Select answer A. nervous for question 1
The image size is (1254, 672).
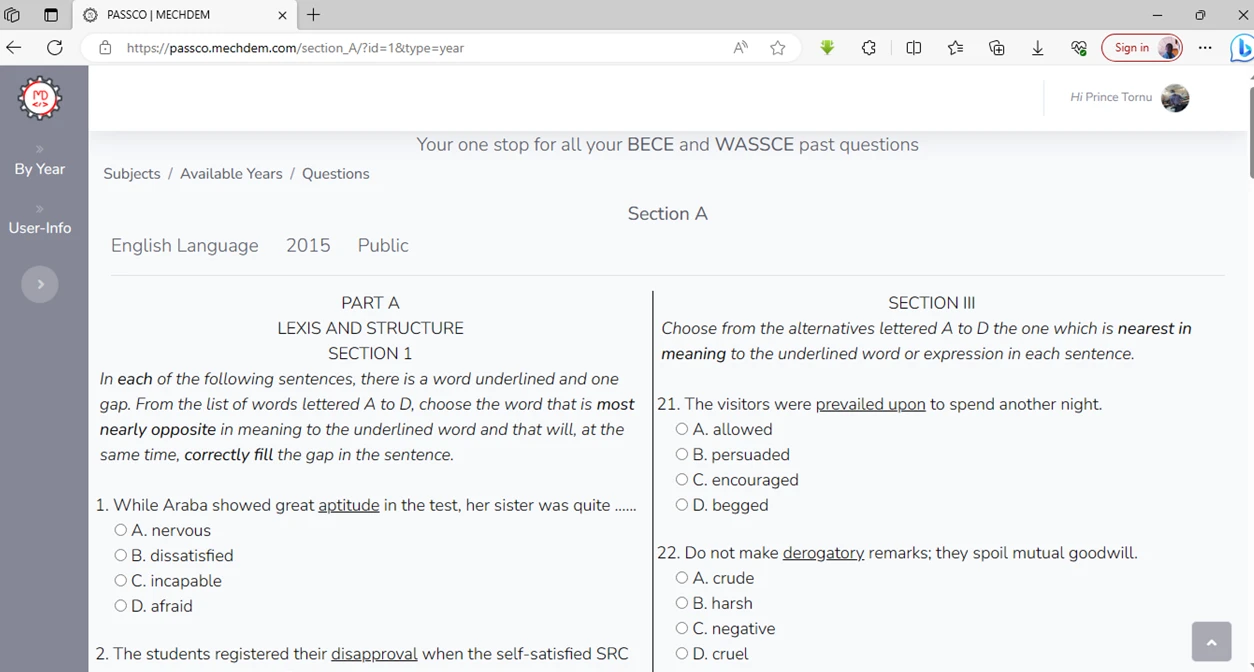[120, 530]
